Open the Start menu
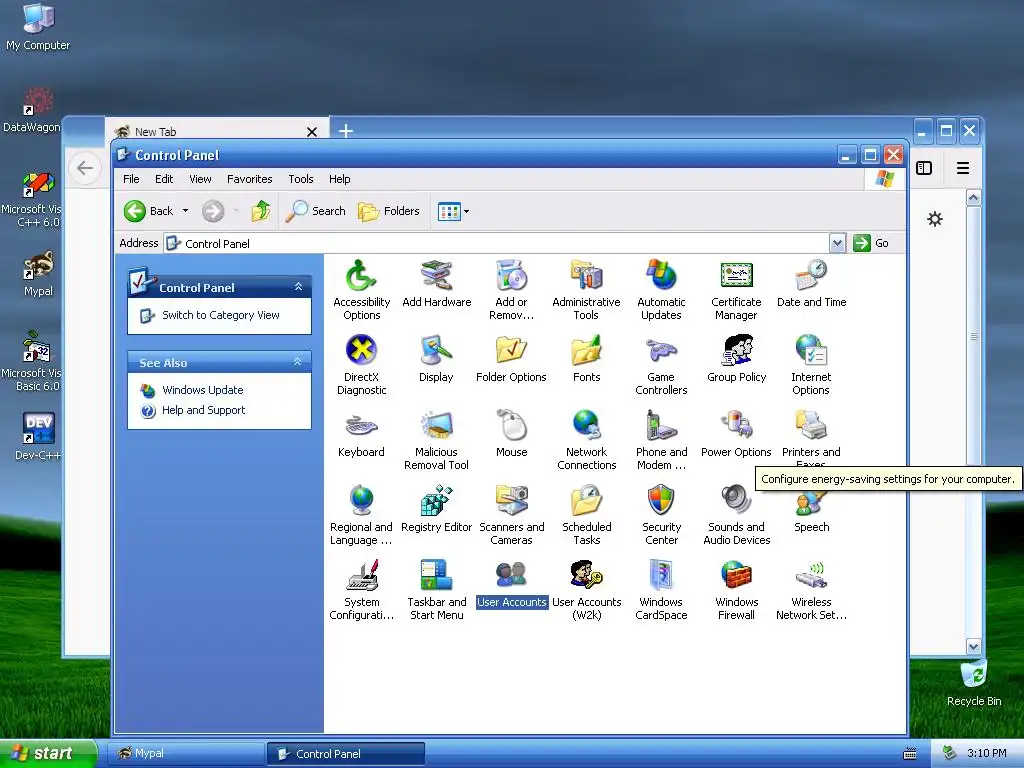Screen dimensions: 1024x768 pos(47,753)
